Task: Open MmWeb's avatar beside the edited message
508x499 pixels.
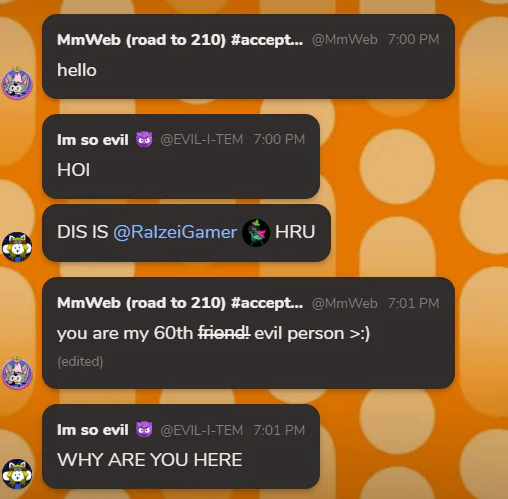Action: click(17, 373)
